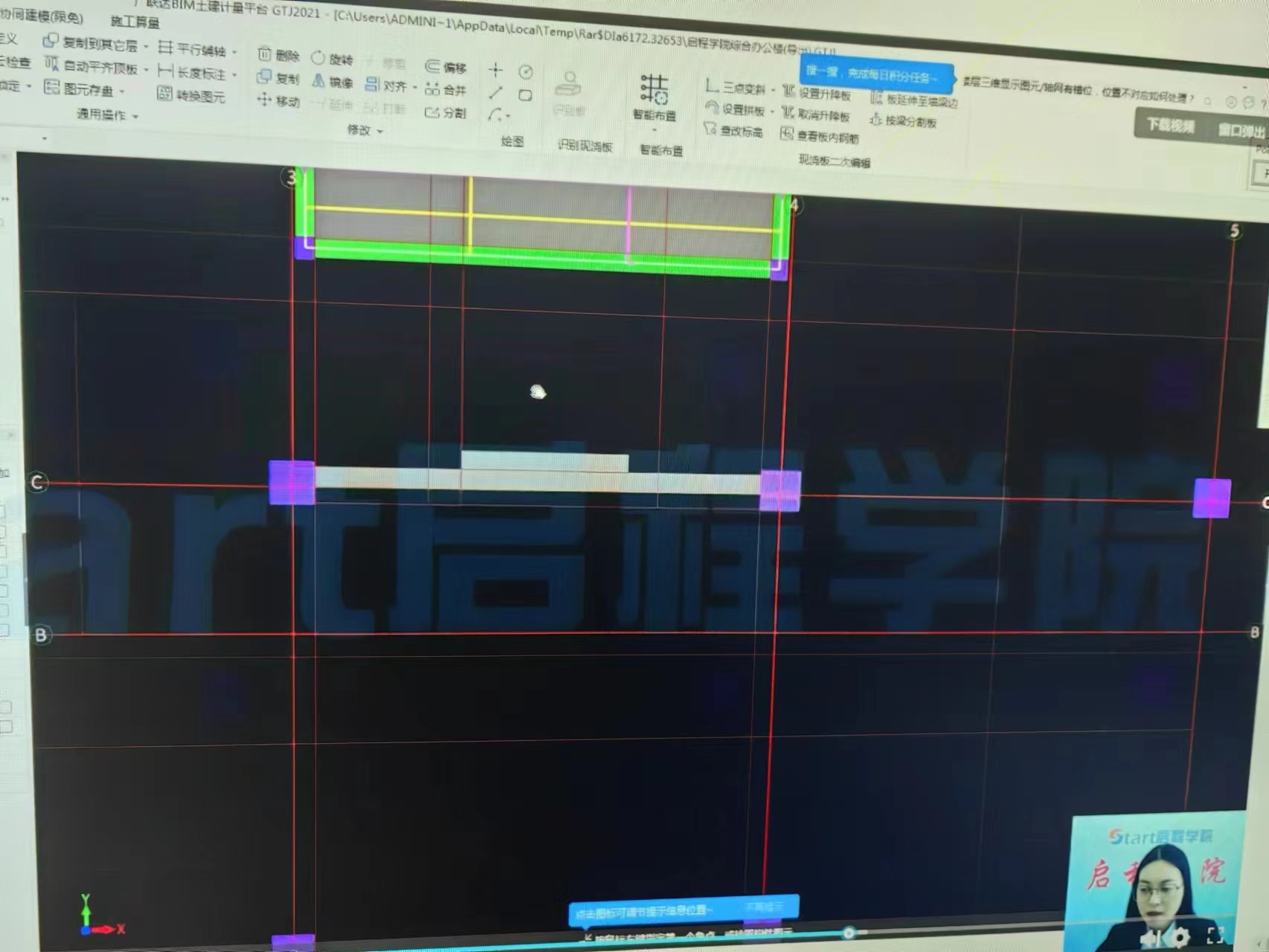Viewport: 1269px width, 952px height.
Task: Click the 板延伸至墙梁边 tool
Action: tap(914, 100)
